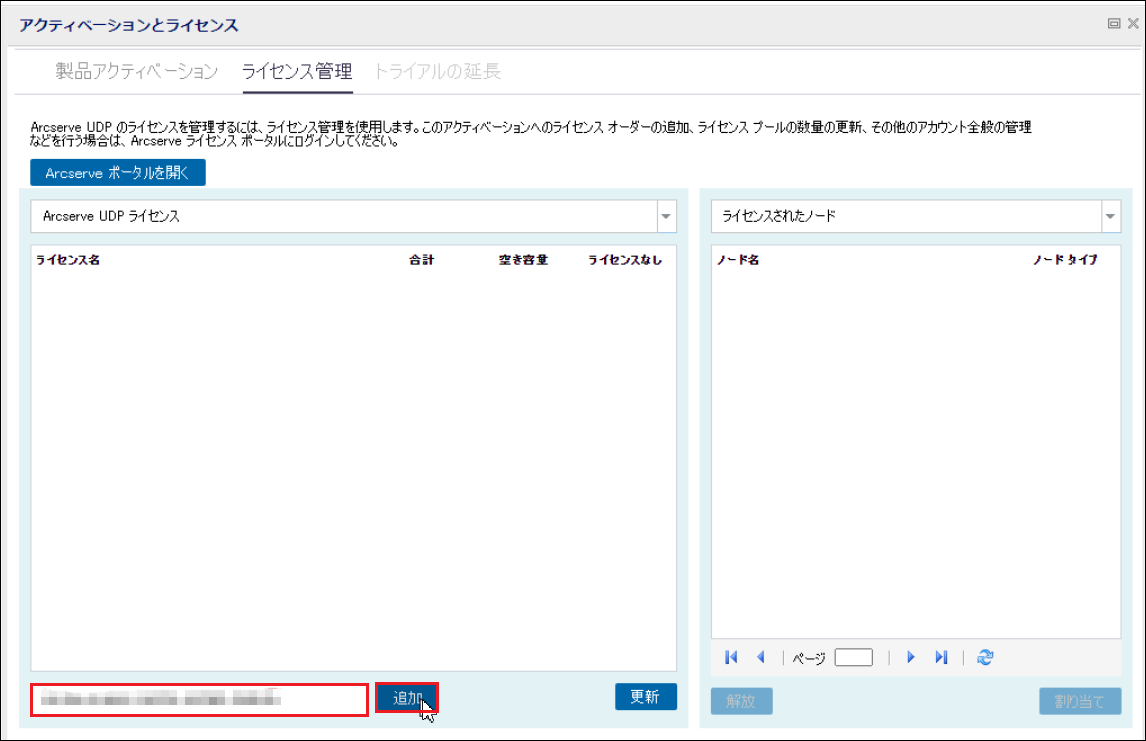Go to previous page of nodes
Viewport: 1146px width, 741px height.
760,657
